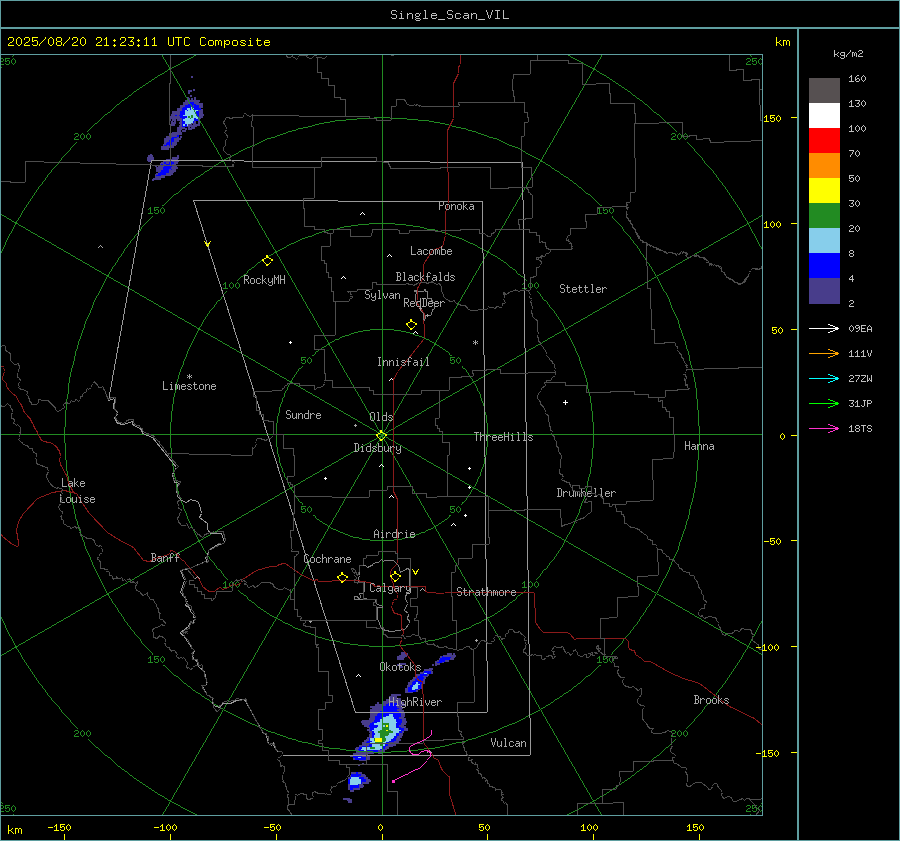Pick the light blue 8-20 legend block
Screen dimensions: 900x841
point(824,241)
